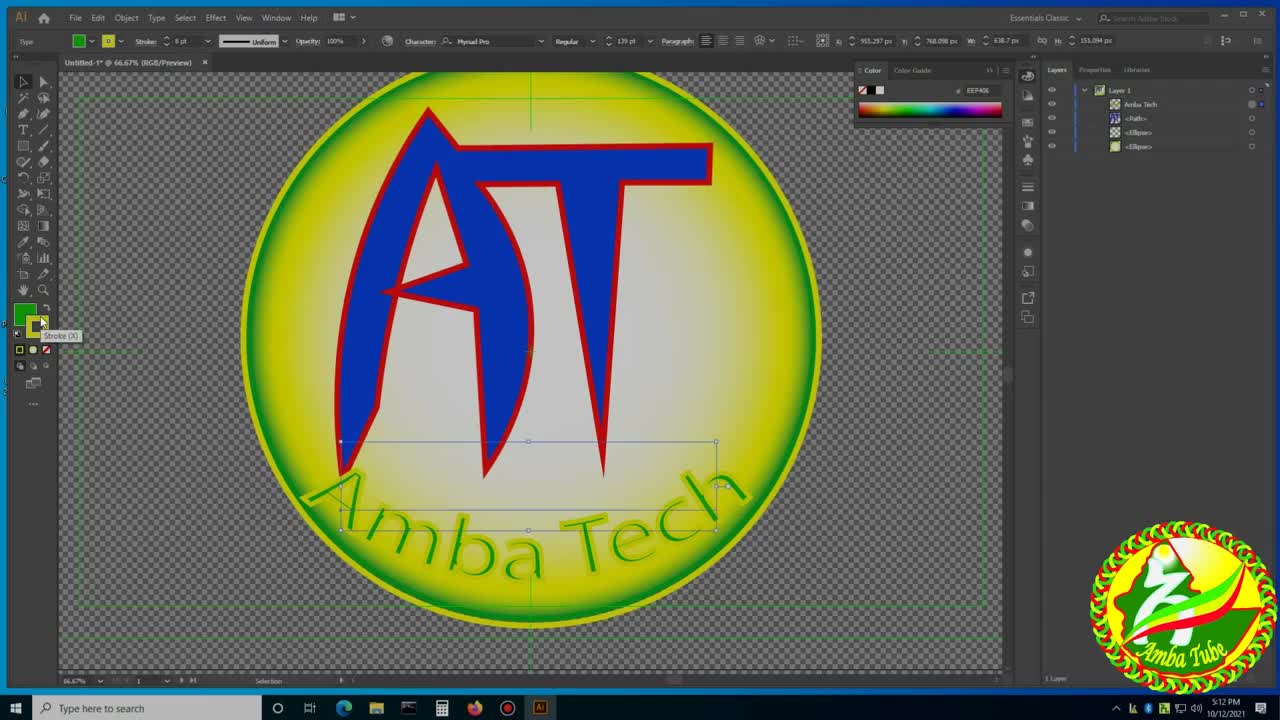Click the white swatch in Color panel

tap(880, 91)
